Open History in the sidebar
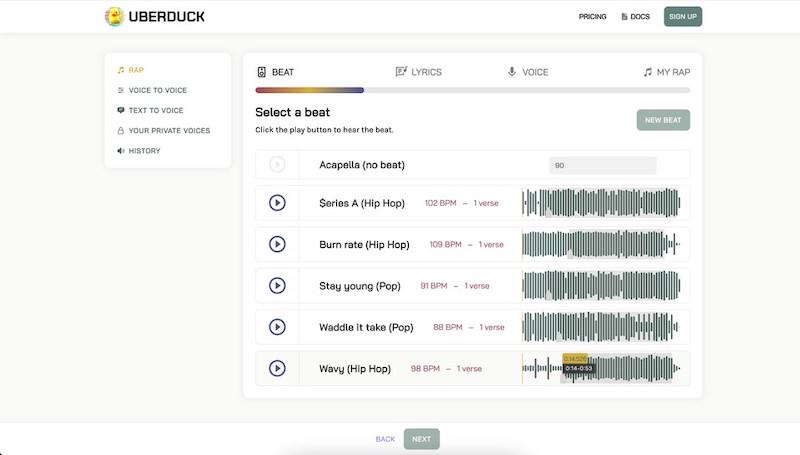 (x=143, y=151)
